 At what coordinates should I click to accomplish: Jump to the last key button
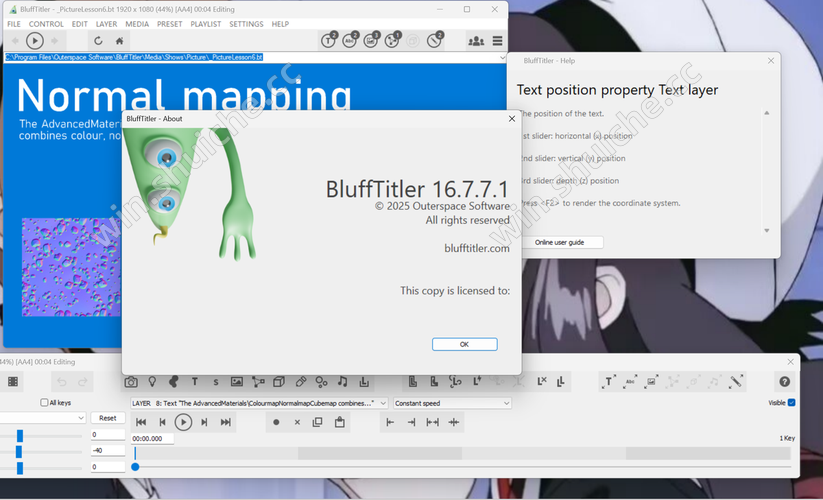pos(226,422)
